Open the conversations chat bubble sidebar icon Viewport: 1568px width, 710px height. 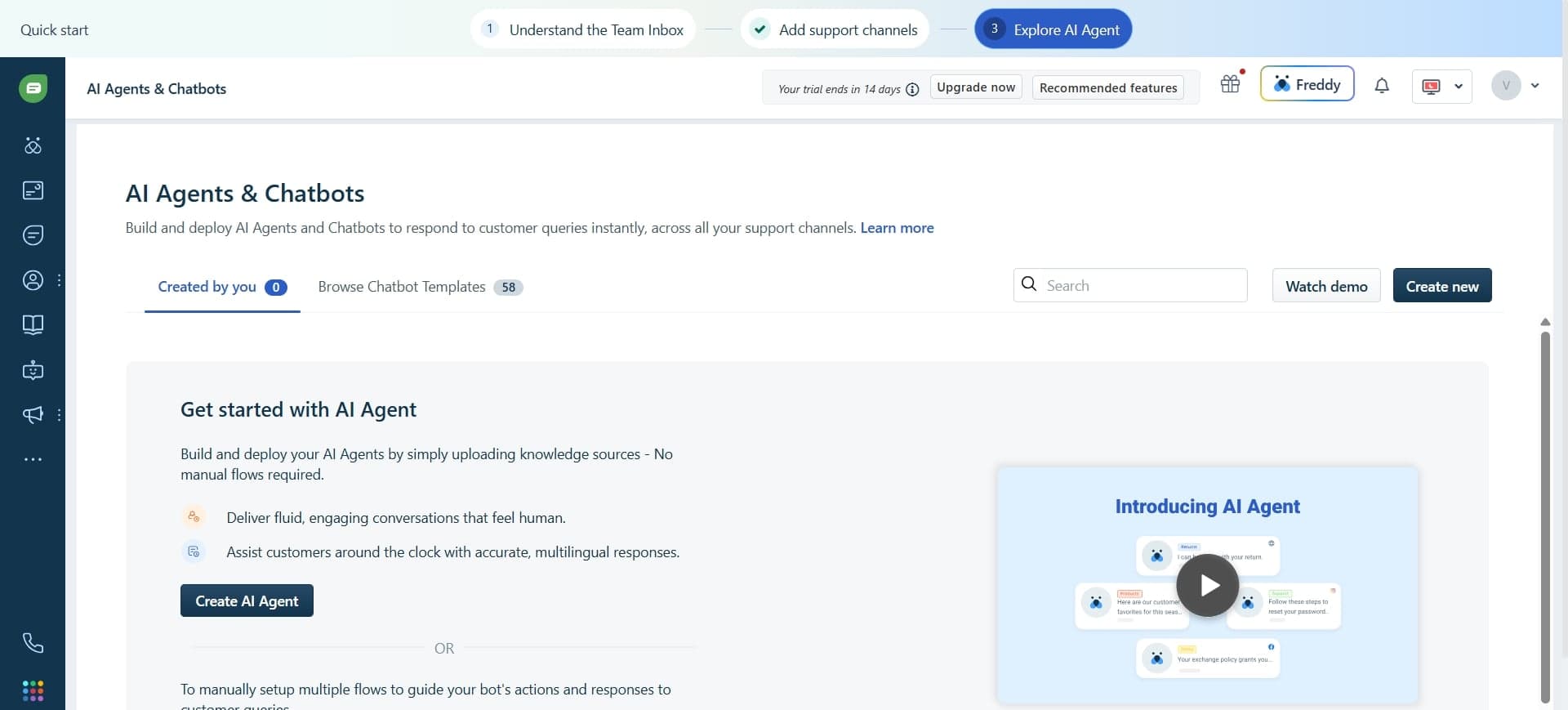coord(33,235)
